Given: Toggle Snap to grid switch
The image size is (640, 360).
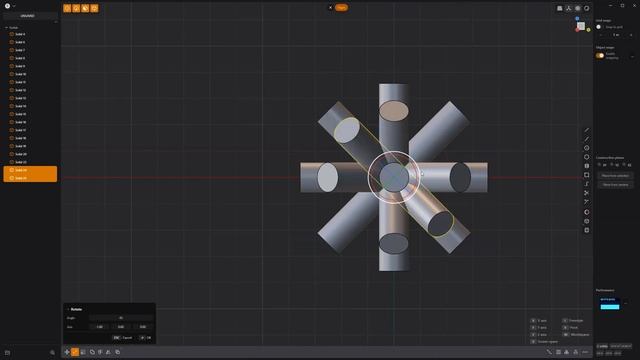Looking at the screenshot, I should click(x=599, y=27).
